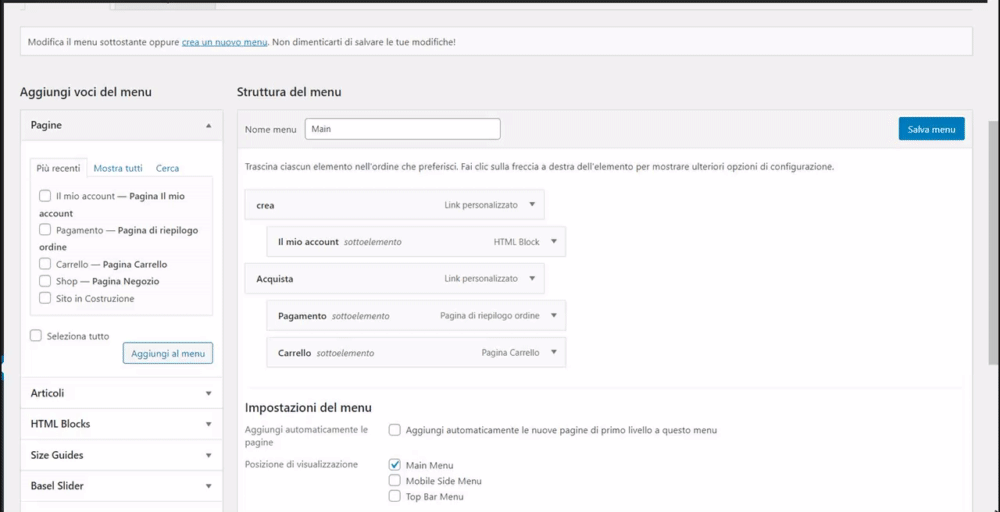1000x512 pixels.
Task: Expand the Size Guides section arrow
Action: coord(208,455)
